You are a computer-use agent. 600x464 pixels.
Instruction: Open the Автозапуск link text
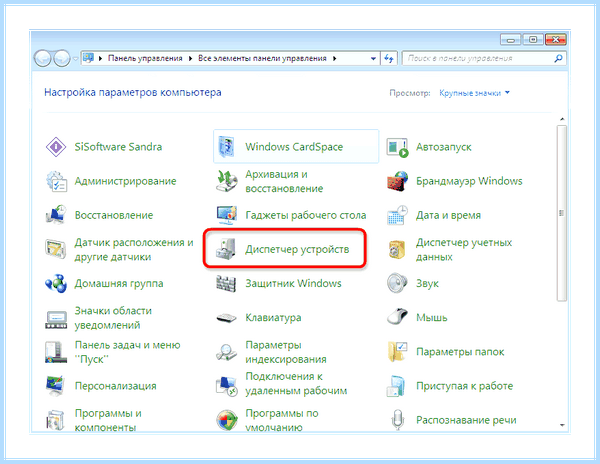[443, 147]
